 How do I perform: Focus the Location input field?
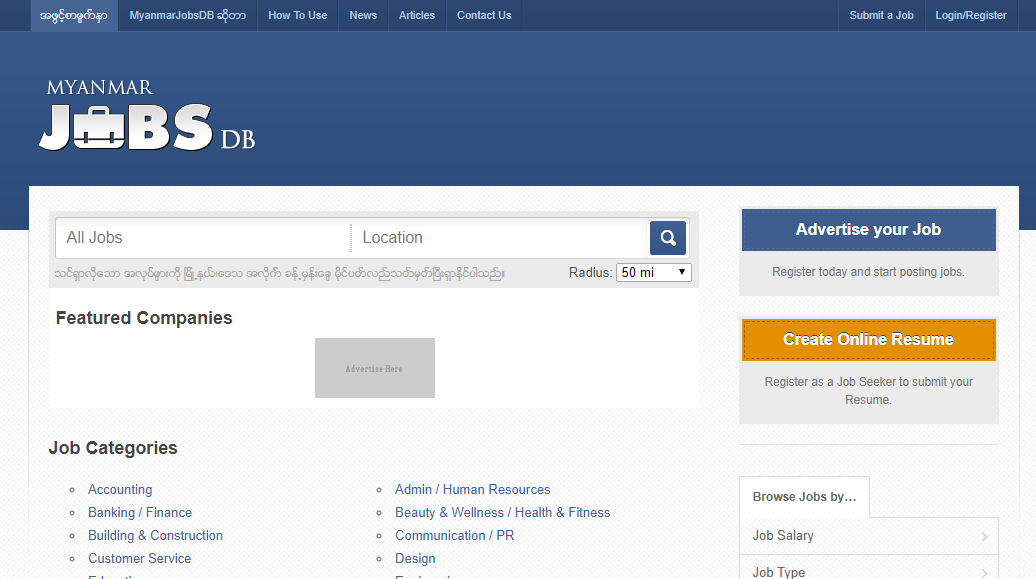click(500, 238)
